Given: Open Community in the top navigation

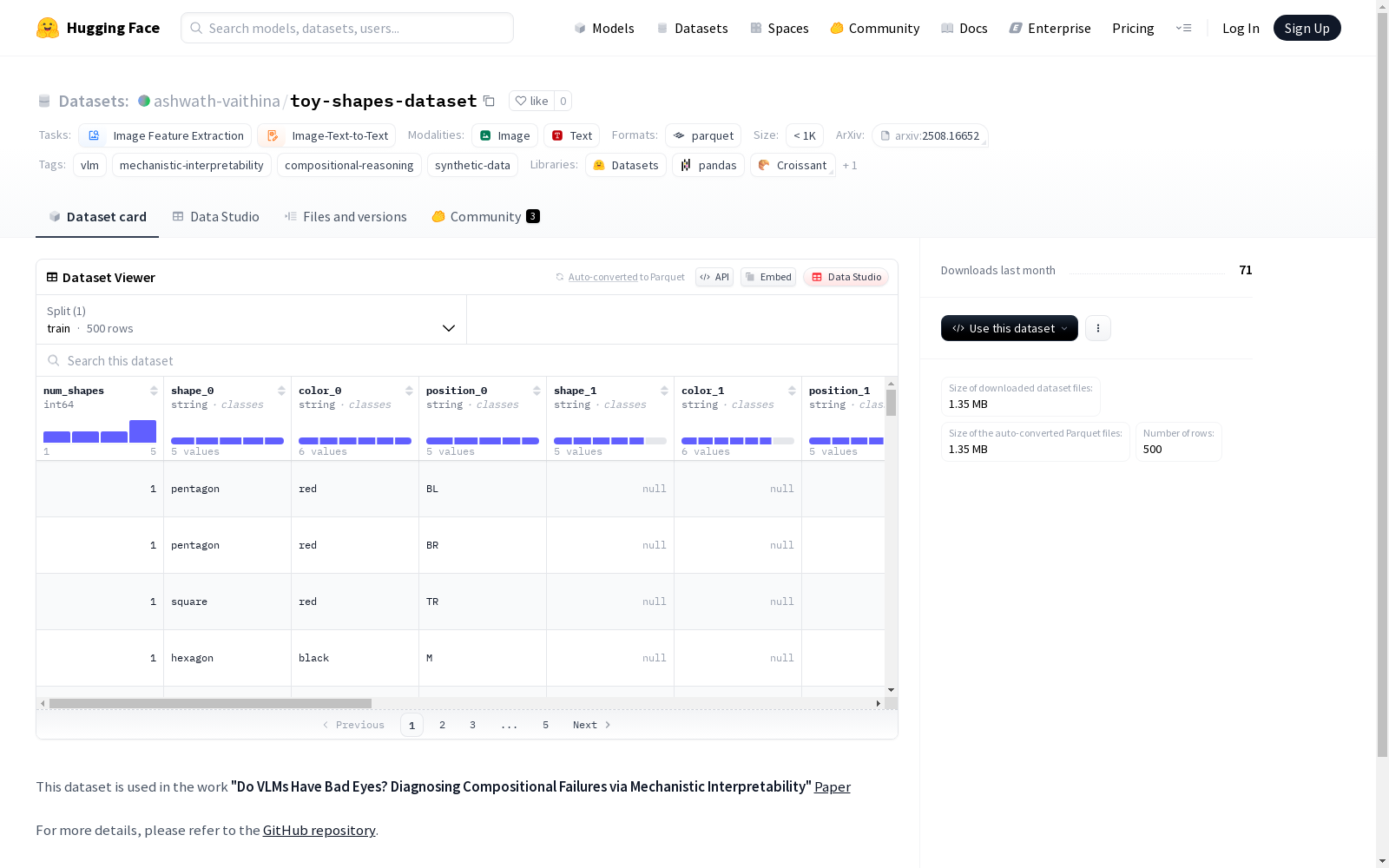Looking at the screenshot, I should tap(875, 28).
